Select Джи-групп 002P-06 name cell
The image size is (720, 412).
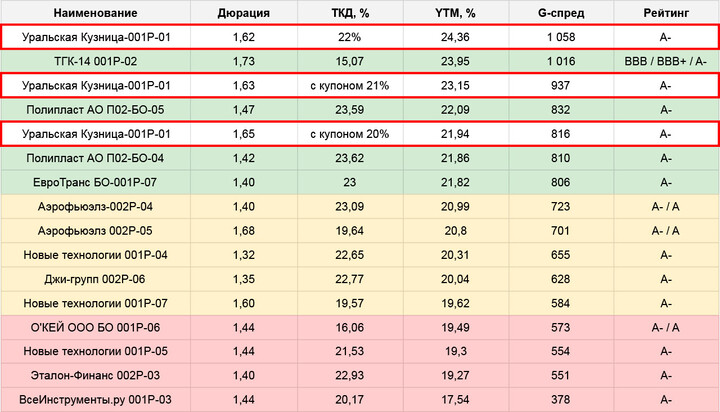point(95,279)
